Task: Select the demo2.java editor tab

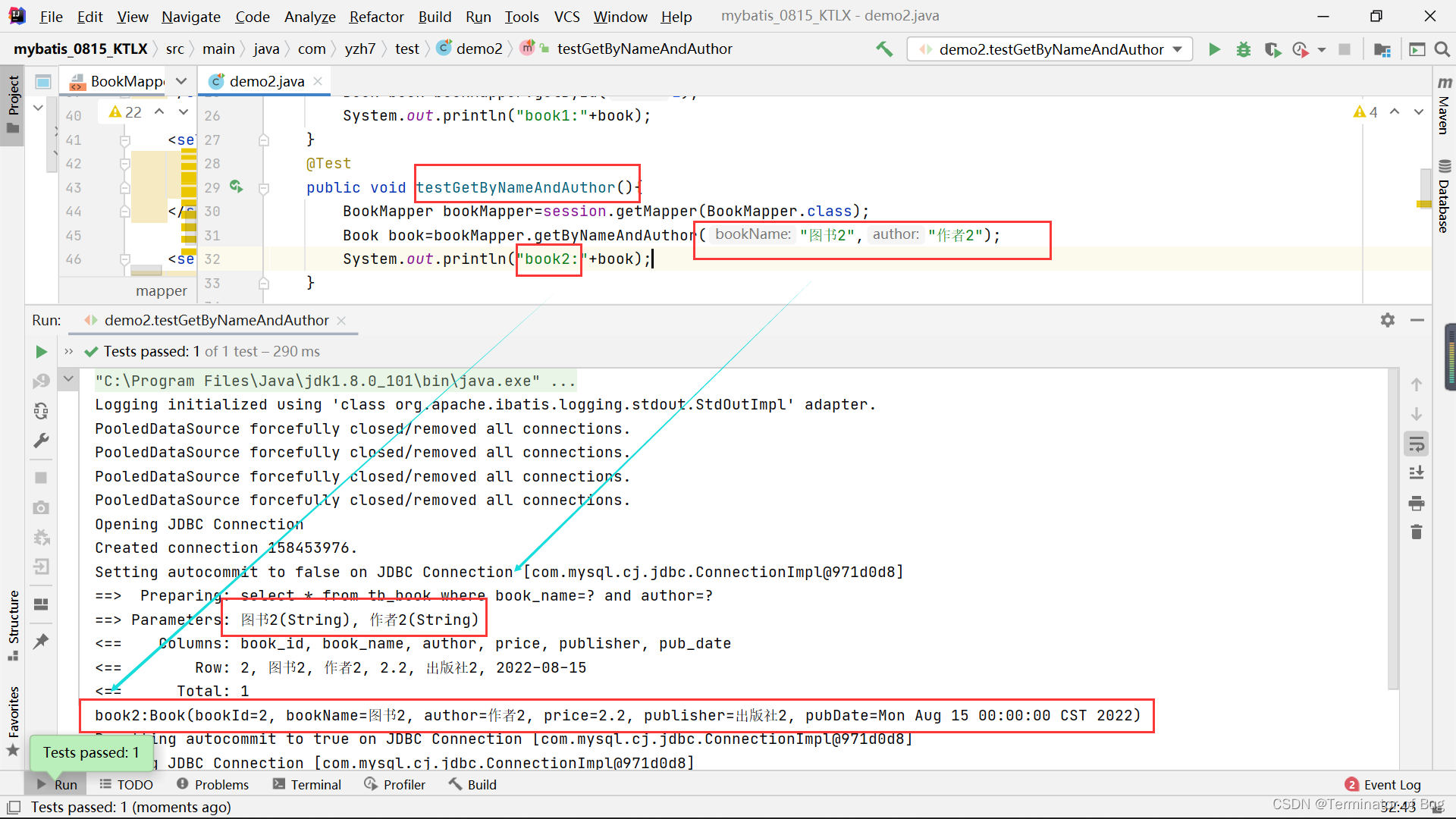Action: click(x=265, y=81)
